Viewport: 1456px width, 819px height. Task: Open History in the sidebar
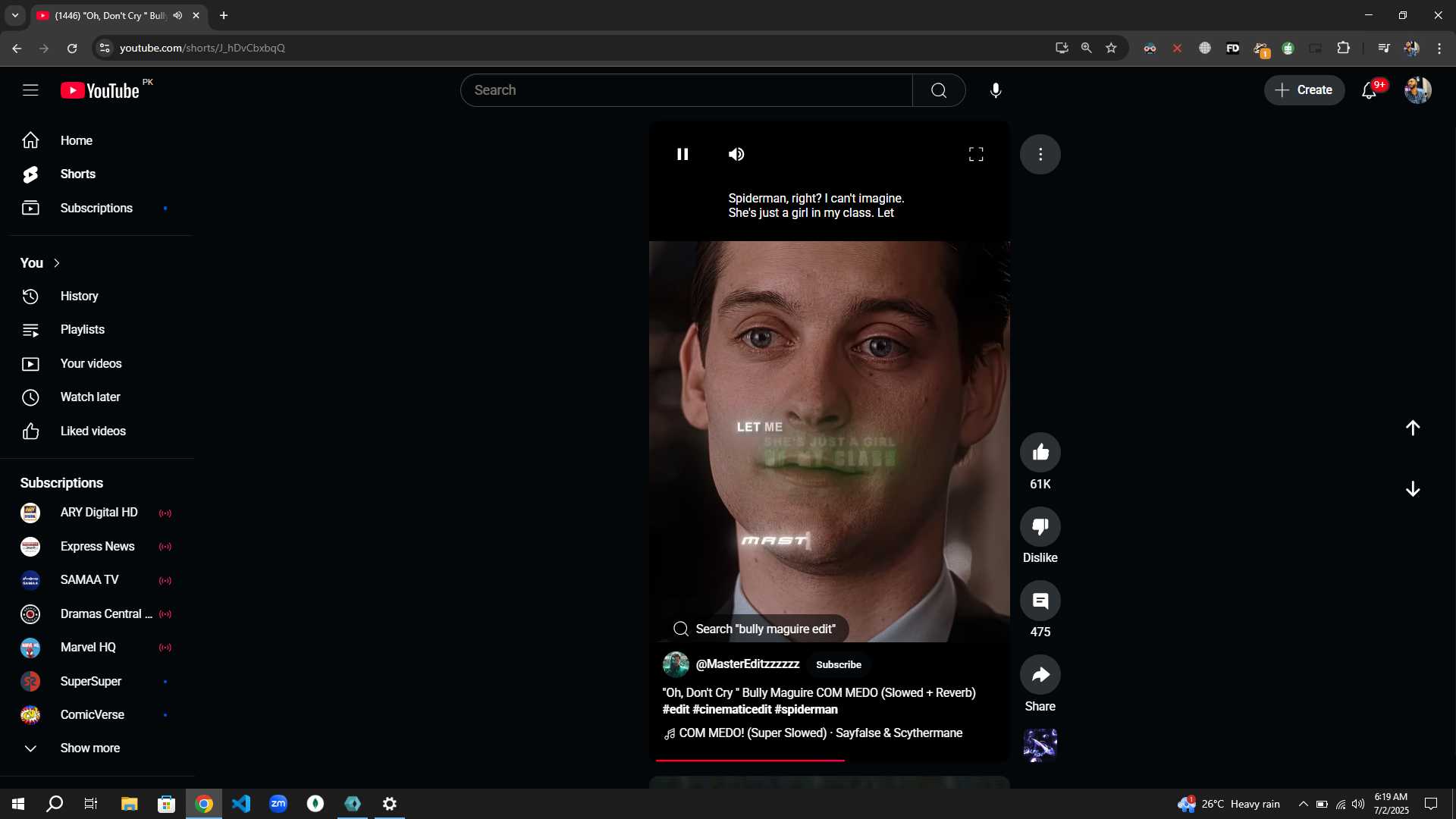[97, 296]
